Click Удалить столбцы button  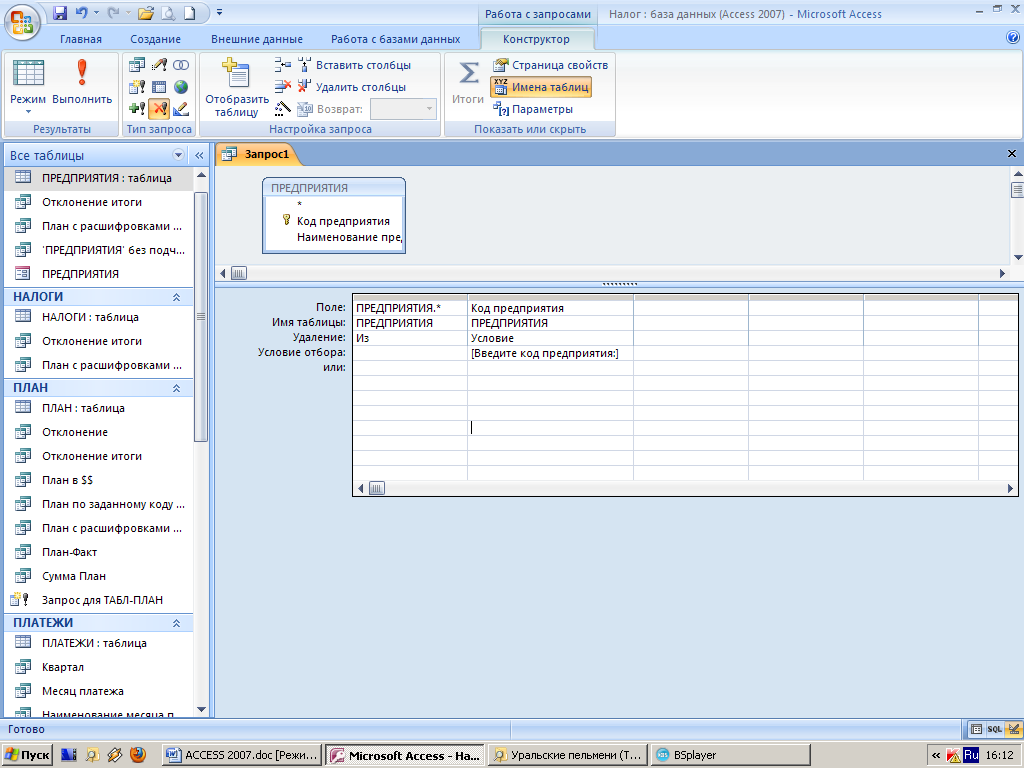[353, 87]
